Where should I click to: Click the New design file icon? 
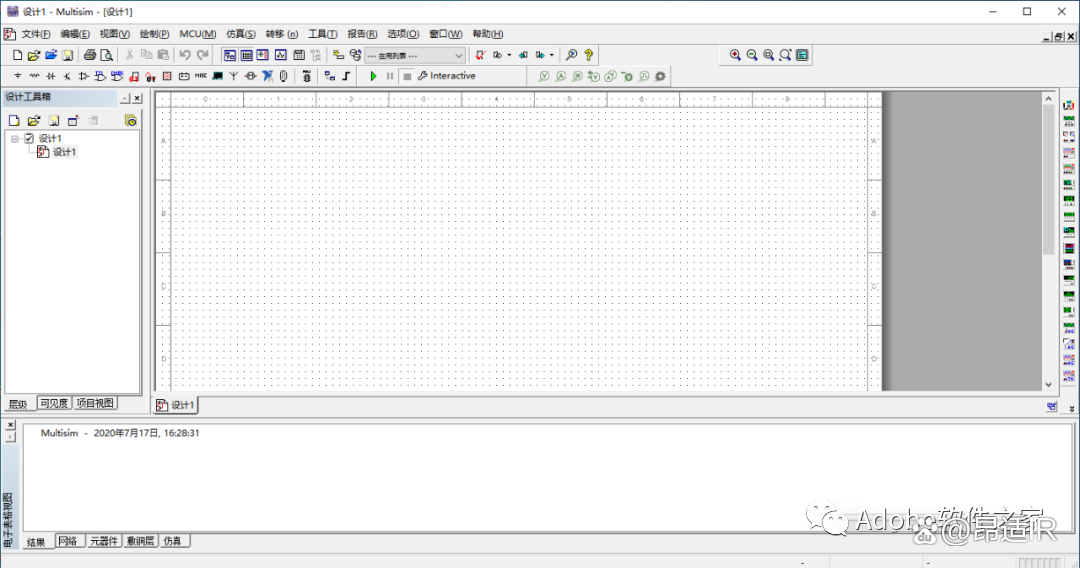click(17, 55)
